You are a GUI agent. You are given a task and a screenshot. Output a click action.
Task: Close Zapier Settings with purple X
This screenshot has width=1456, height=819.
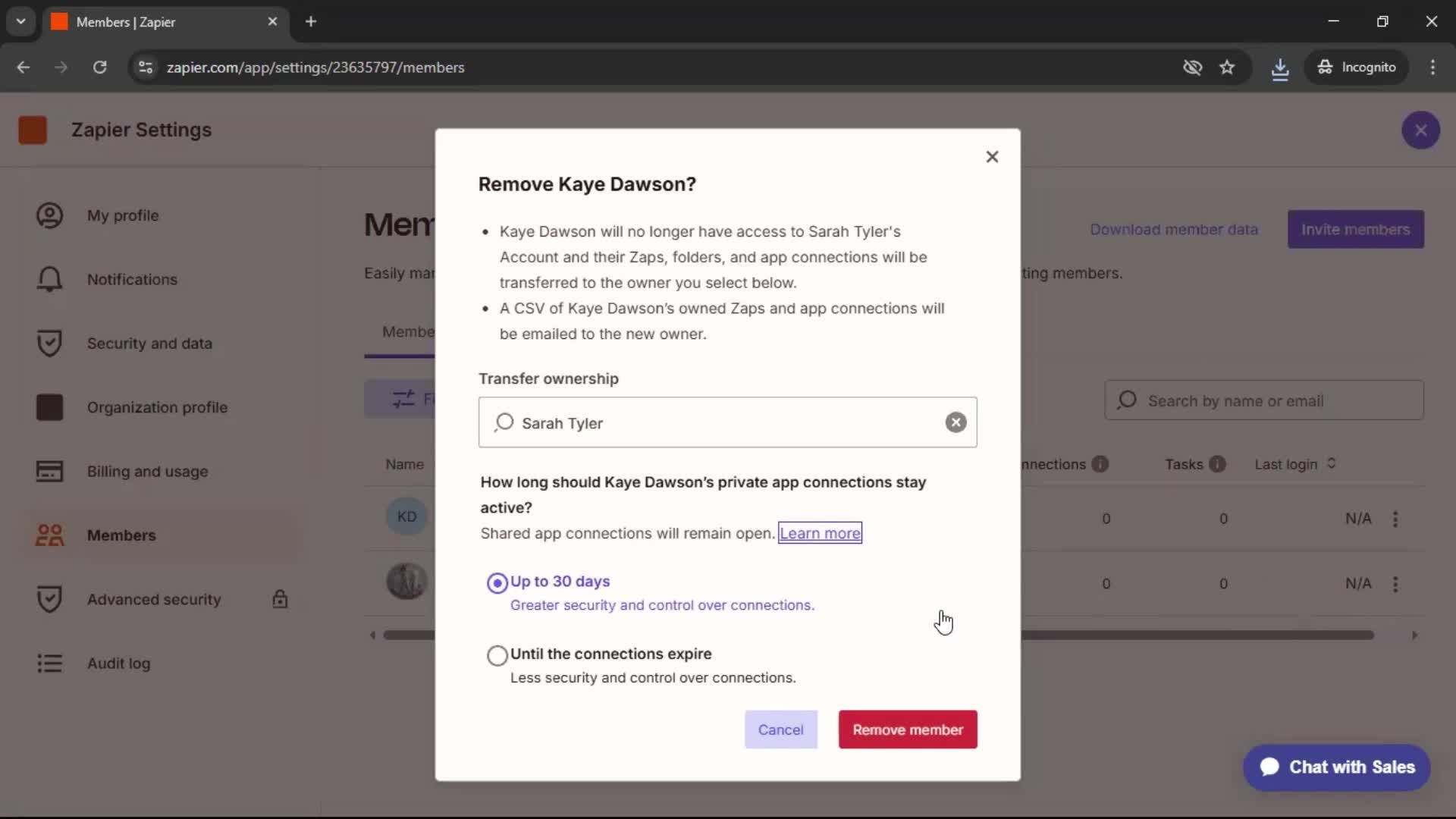pos(1420,130)
